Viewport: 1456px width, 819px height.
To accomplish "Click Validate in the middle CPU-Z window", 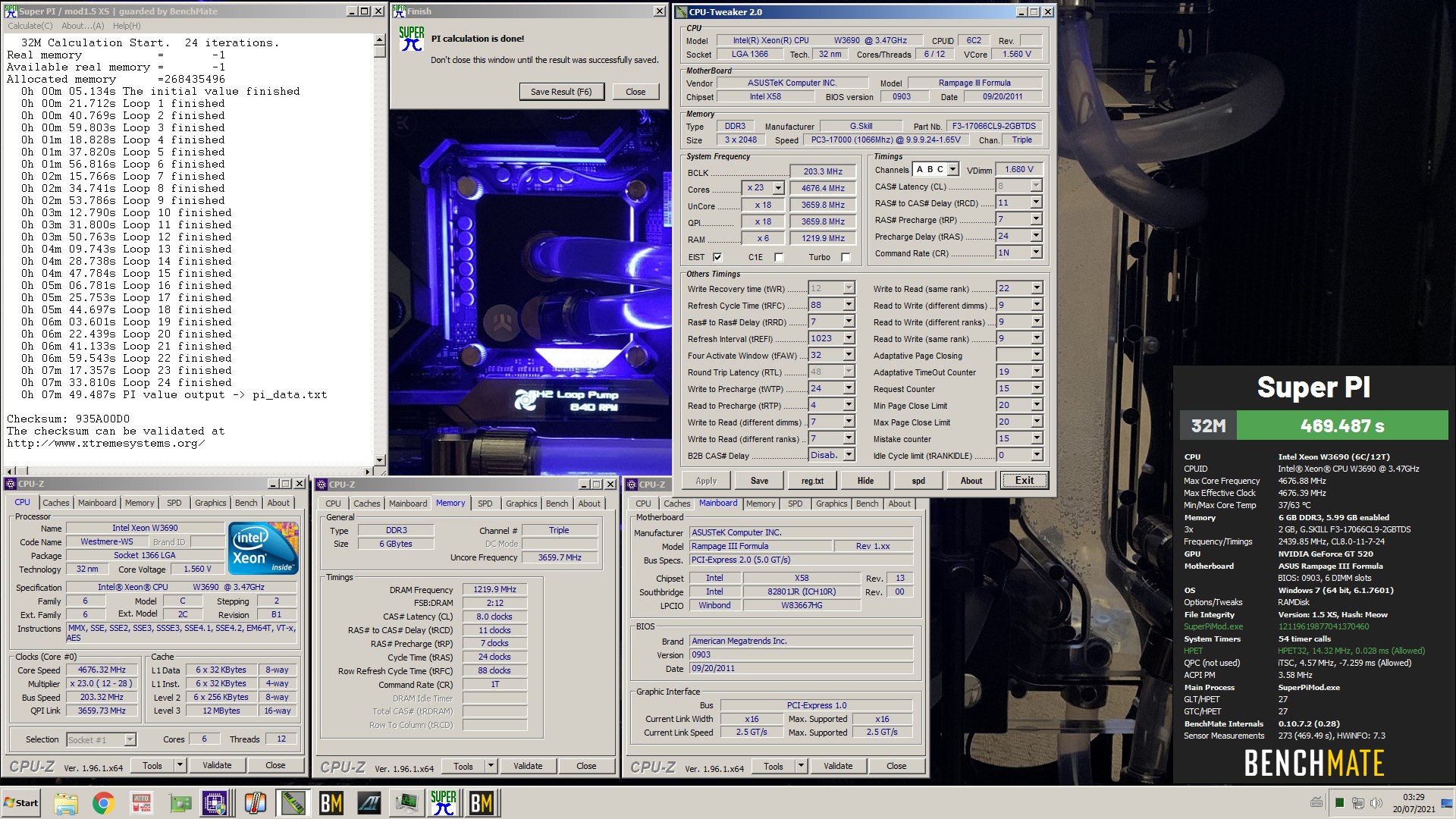I will tap(528, 766).
